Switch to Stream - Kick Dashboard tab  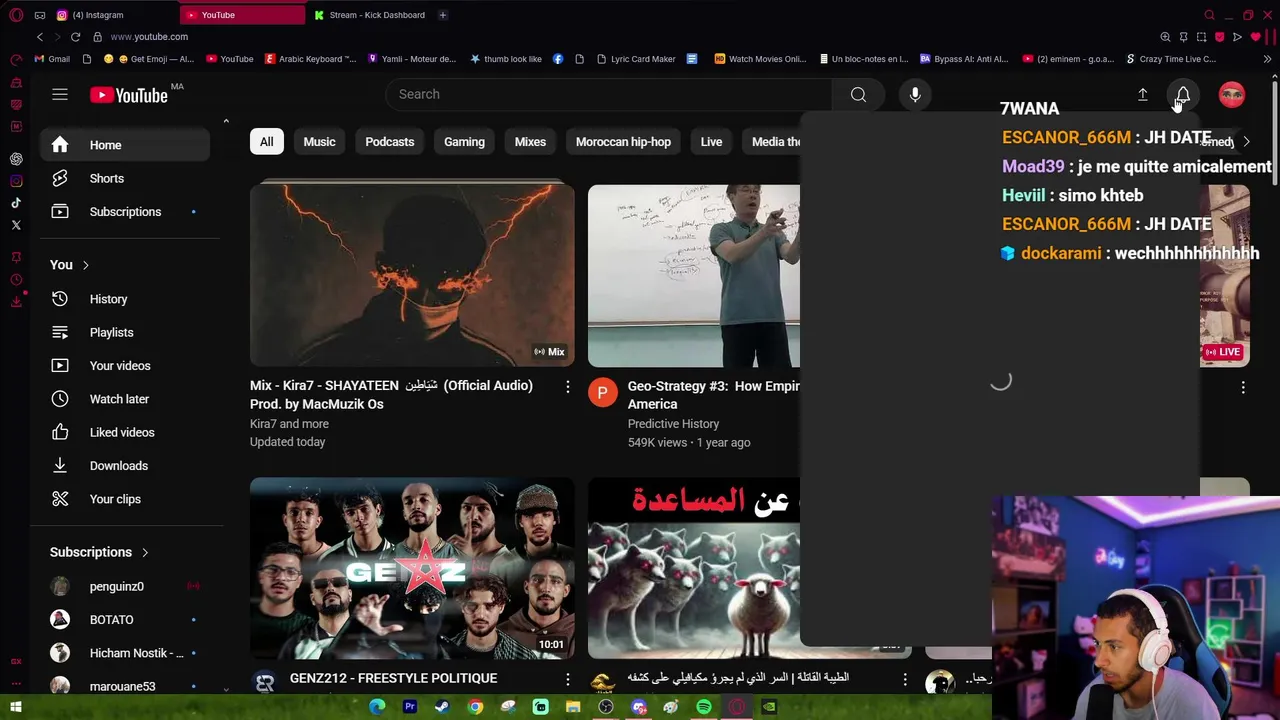[x=370, y=15]
